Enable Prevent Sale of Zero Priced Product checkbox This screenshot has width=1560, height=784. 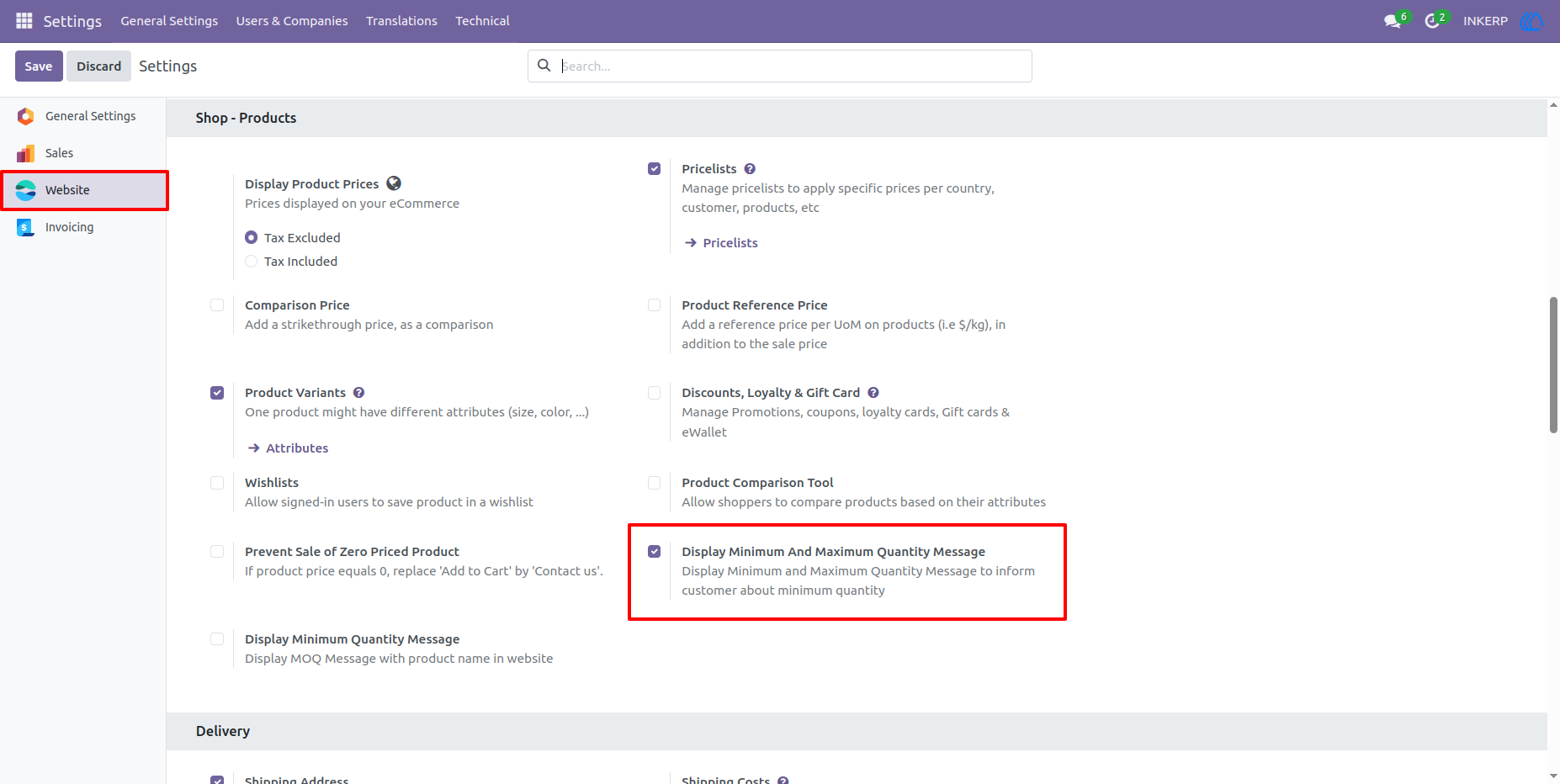217,552
